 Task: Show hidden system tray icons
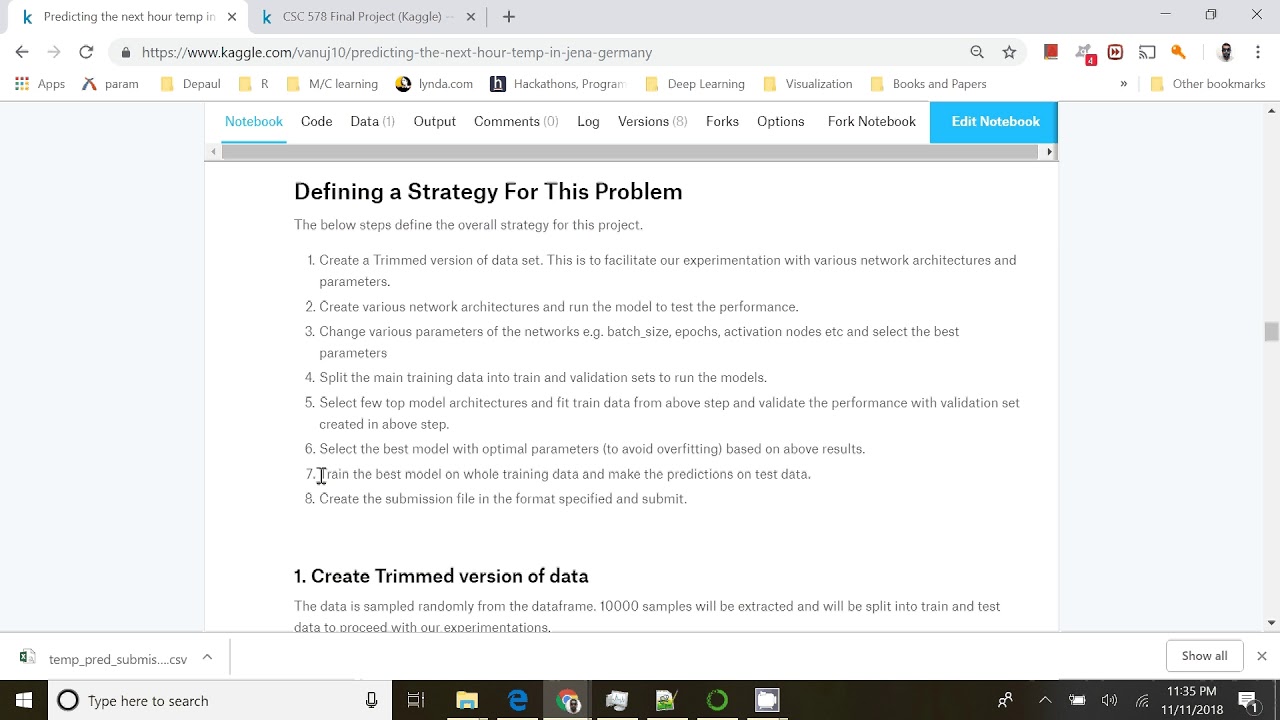(x=1045, y=700)
